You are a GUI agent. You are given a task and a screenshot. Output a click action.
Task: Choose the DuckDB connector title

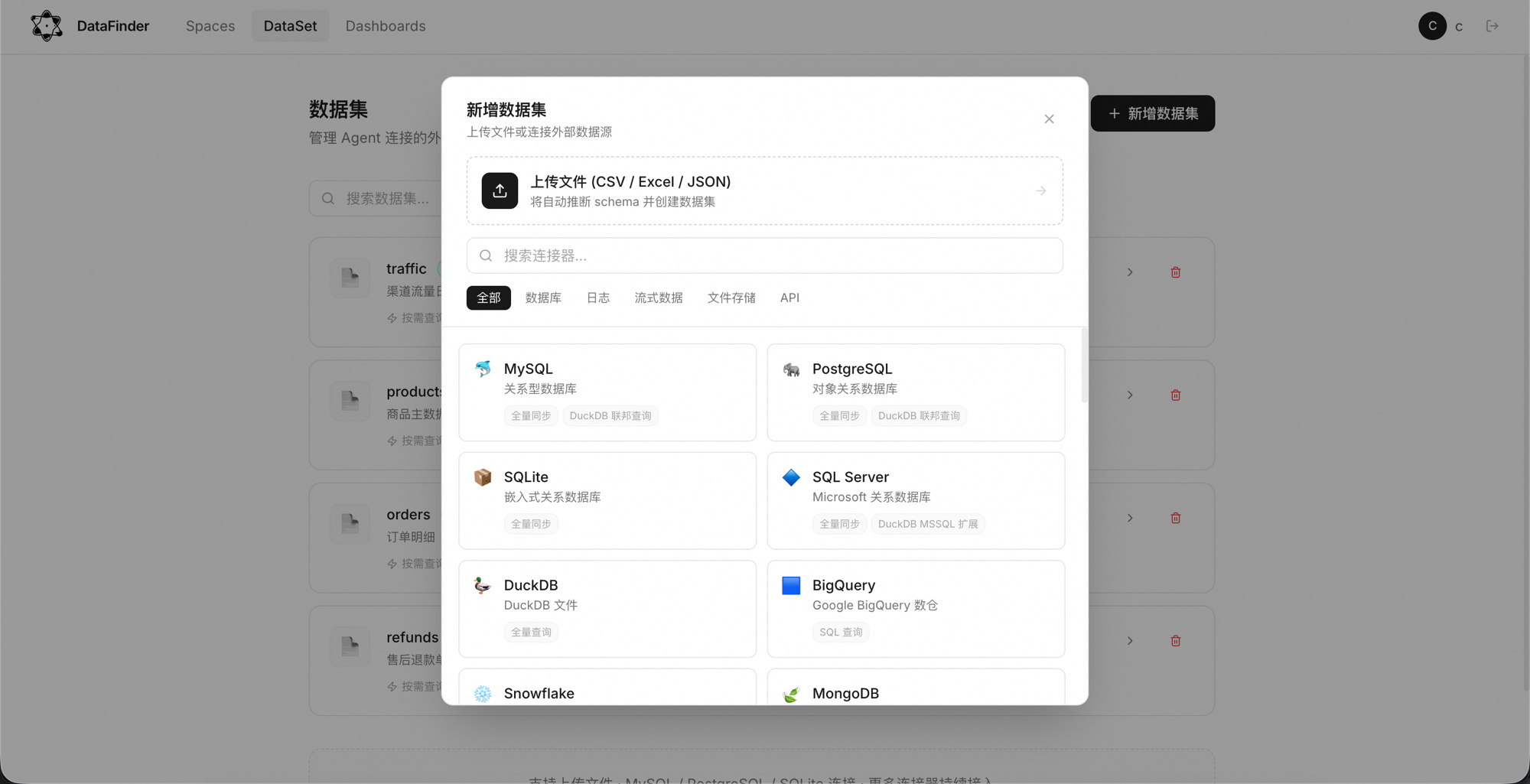(x=530, y=585)
